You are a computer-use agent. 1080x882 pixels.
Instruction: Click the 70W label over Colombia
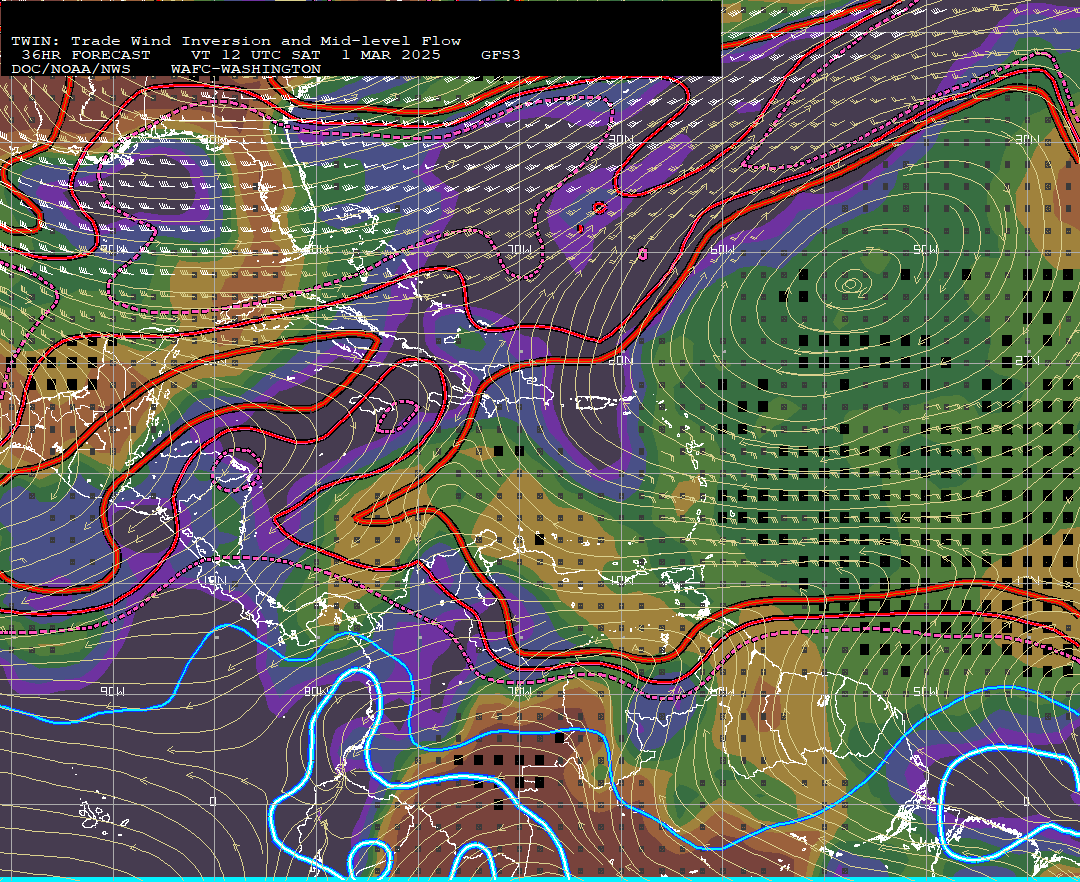point(520,691)
